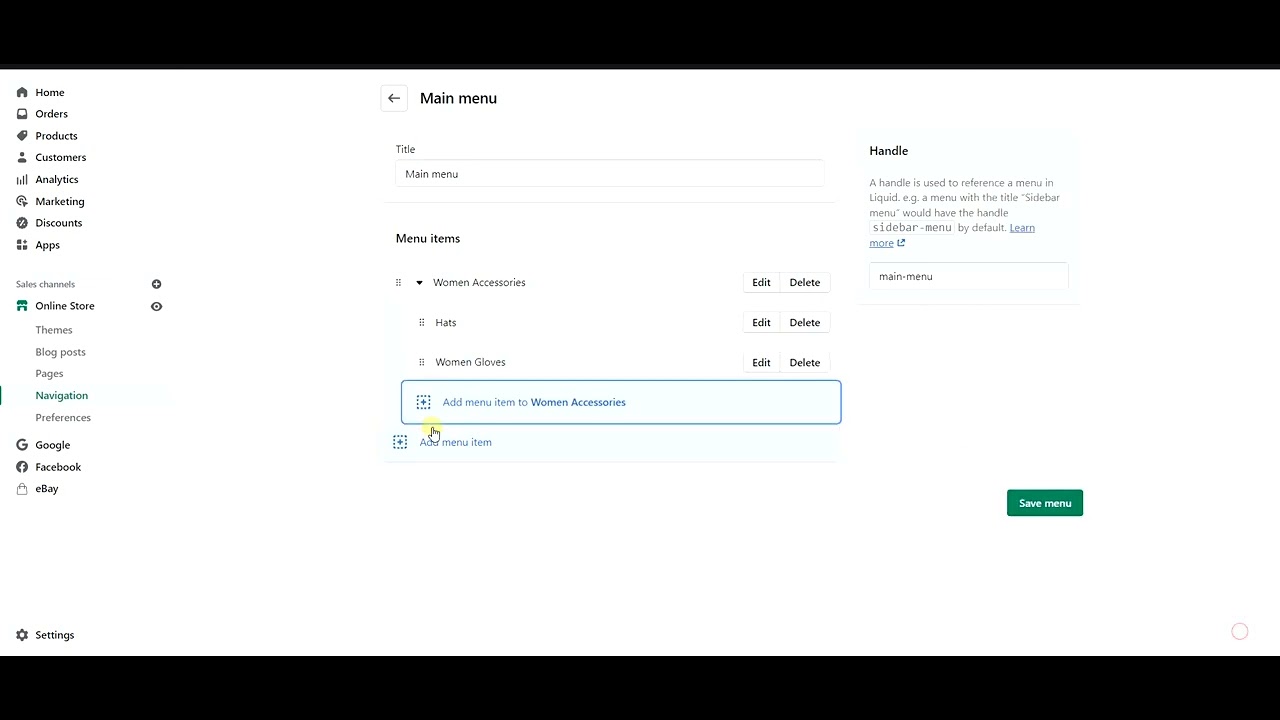Open the Themes section
The width and height of the screenshot is (1280, 720).
pos(54,330)
